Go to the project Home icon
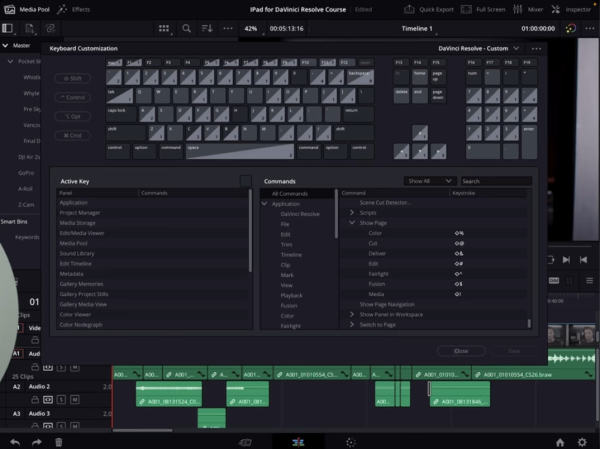 [560, 442]
